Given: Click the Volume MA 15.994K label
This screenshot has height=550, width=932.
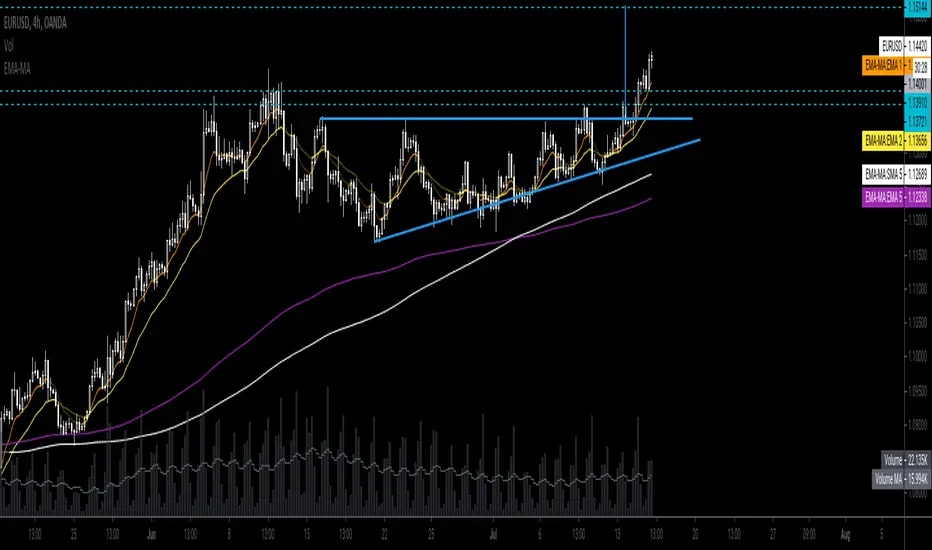Looking at the screenshot, I should tap(900, 479).
